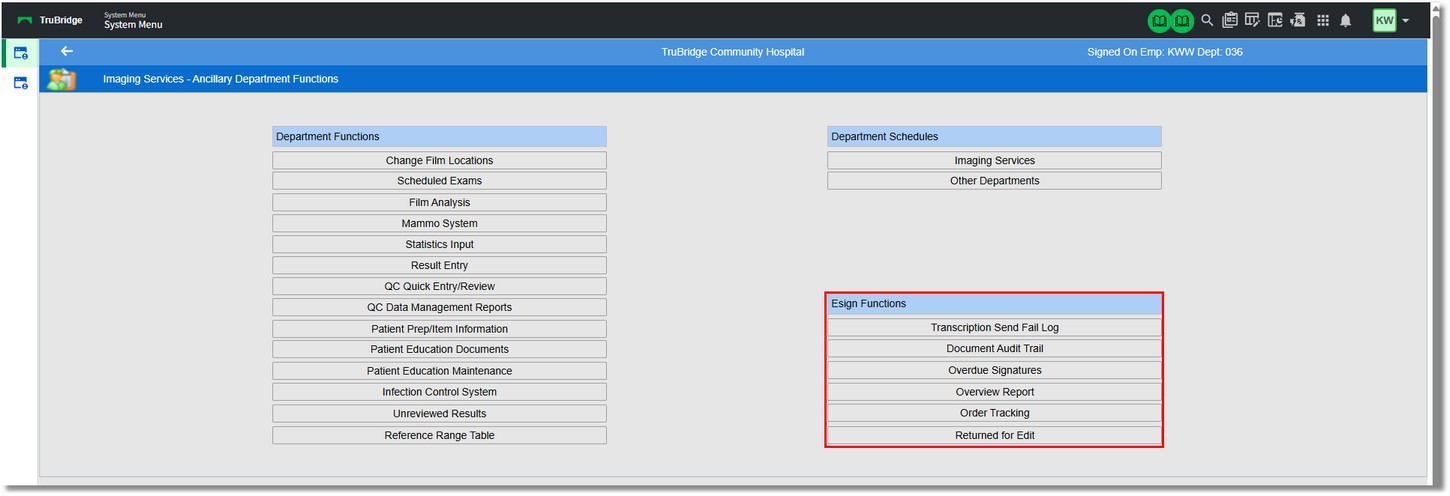Open QC Data Management Reports

(x=439, y=308)
